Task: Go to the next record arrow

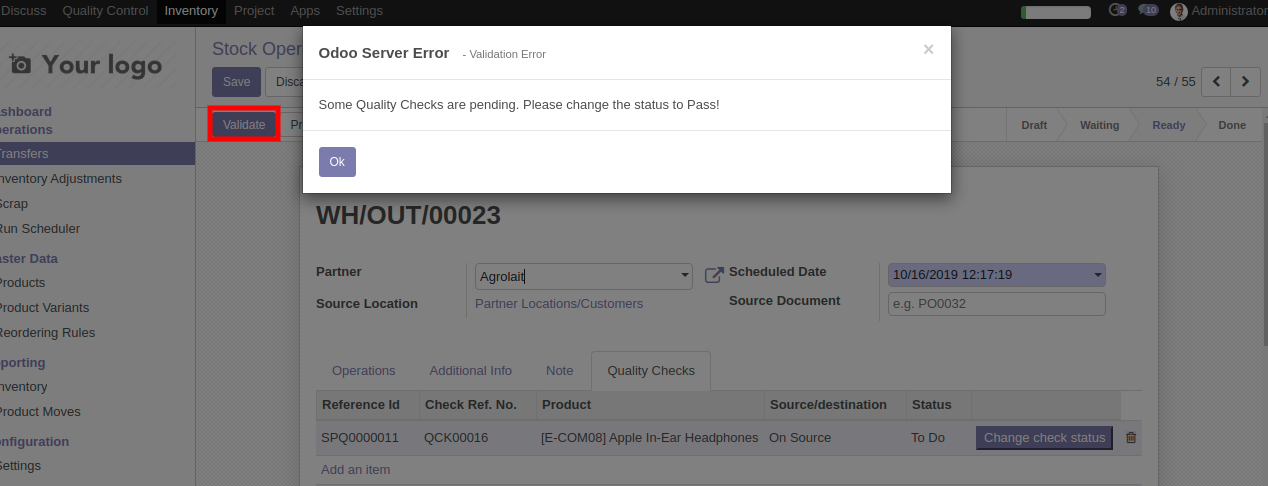Action: pos(1245,82)
